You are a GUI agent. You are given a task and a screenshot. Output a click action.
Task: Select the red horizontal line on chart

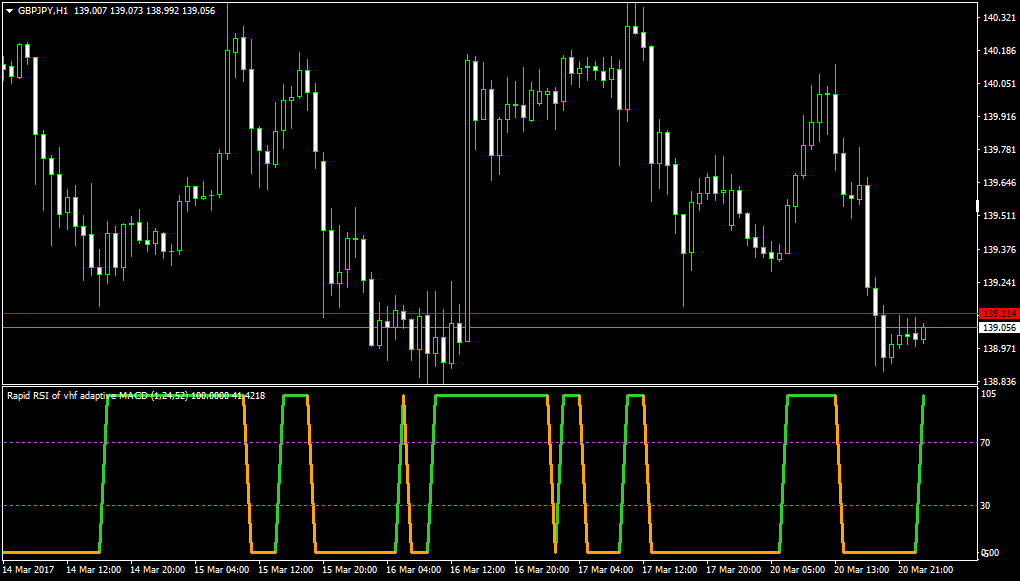(x=490, y=314)
